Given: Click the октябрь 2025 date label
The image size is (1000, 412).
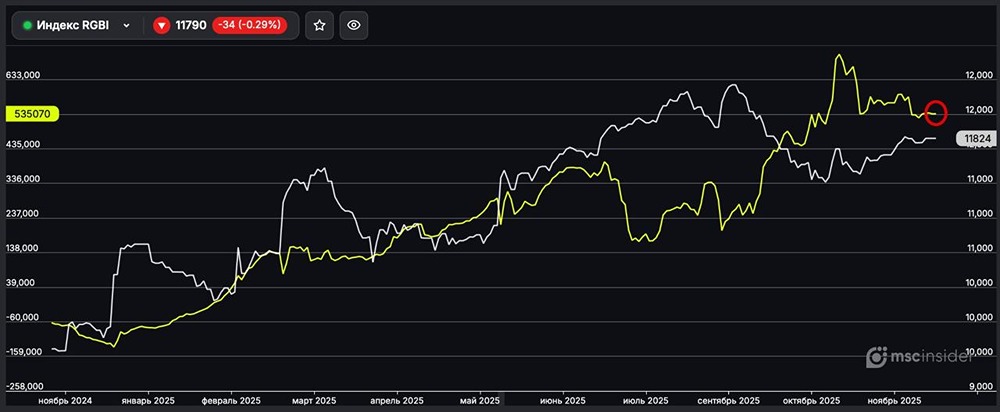Looking at the screenshot, I should point(811,400).
